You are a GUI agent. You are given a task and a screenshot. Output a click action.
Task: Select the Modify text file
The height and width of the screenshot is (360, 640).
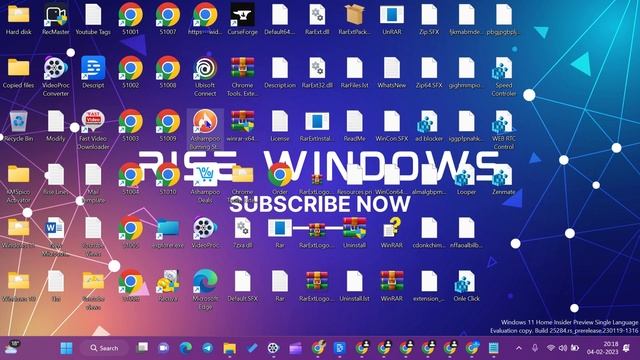pyautogui.click(x=56, y=126)
